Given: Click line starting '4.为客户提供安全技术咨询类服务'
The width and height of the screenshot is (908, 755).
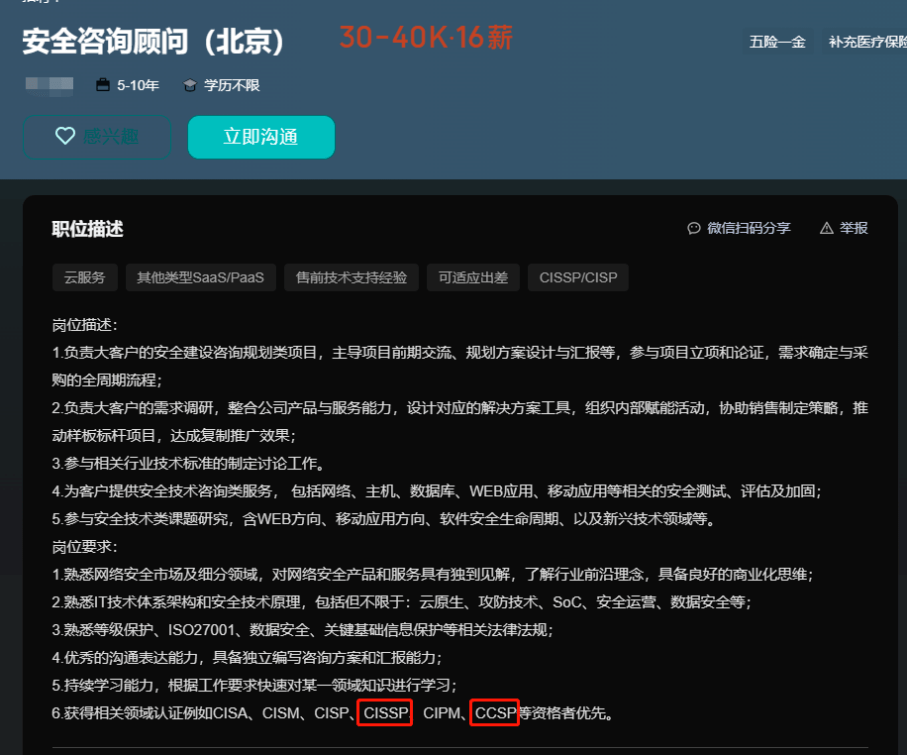Looking at the screenshot, I should (x=437, y=491).
